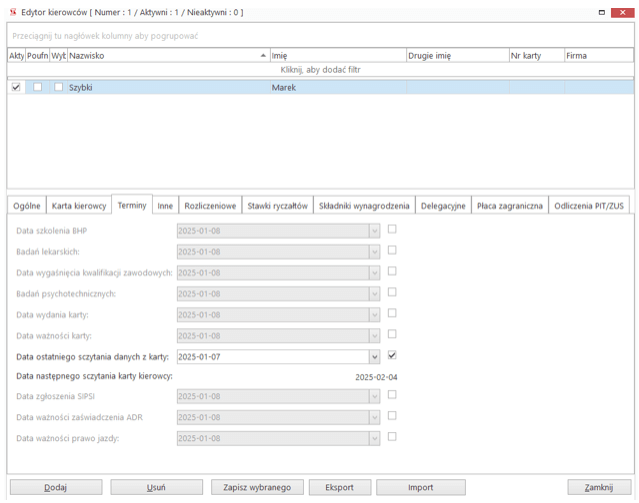Check the Poufn box in Szybki row

click(x=37, y=88)
